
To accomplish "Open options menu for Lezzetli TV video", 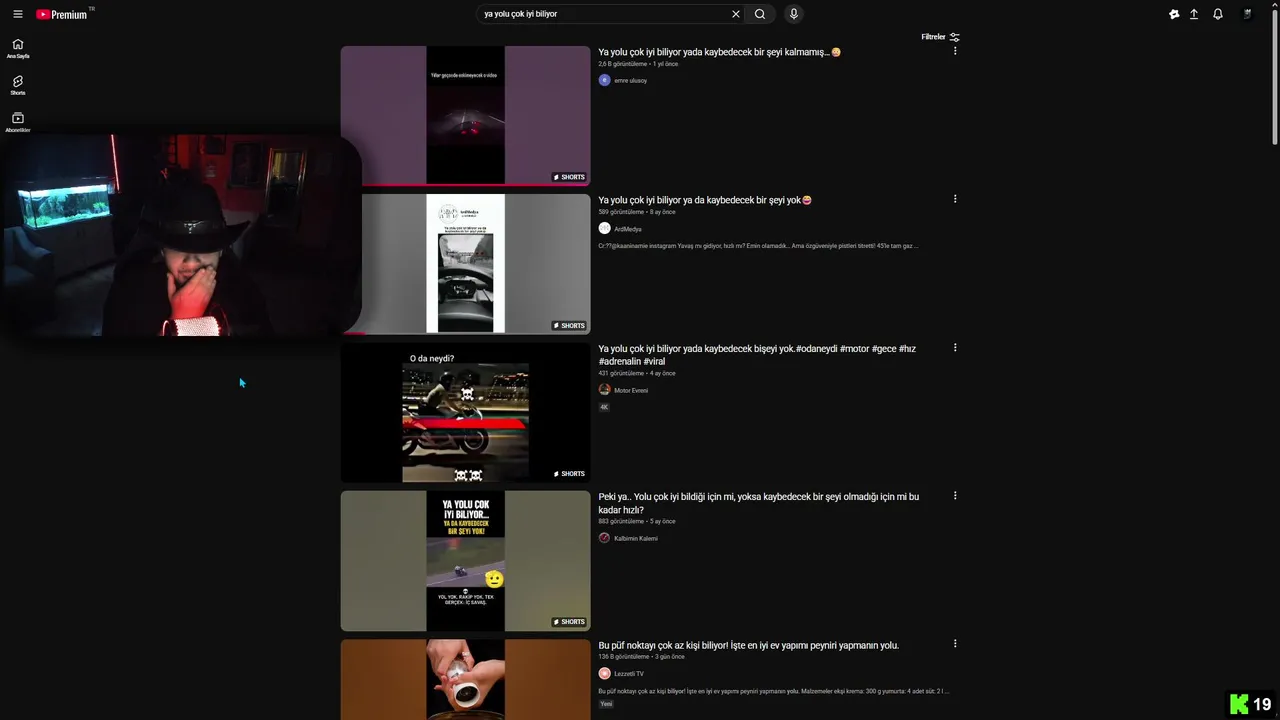I will 955,644.
